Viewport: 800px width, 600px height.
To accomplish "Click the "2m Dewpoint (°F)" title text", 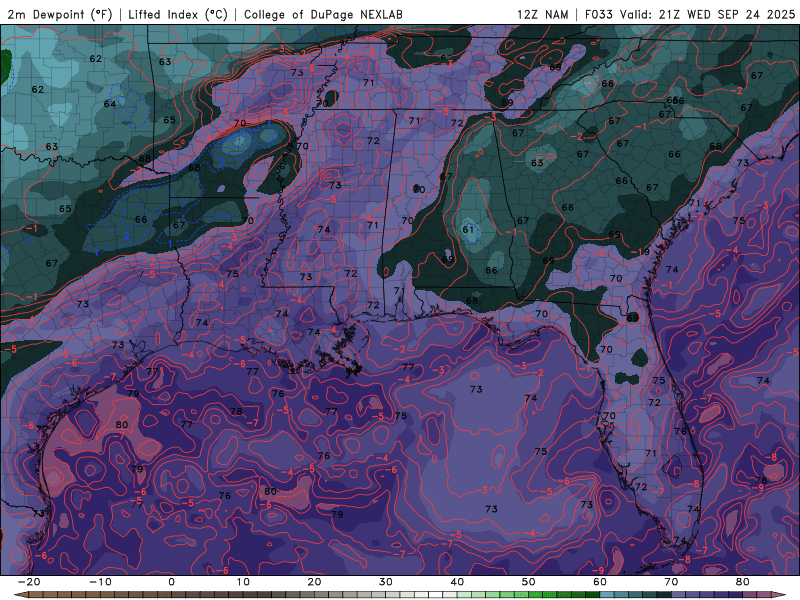I will (x=60, y=14).
